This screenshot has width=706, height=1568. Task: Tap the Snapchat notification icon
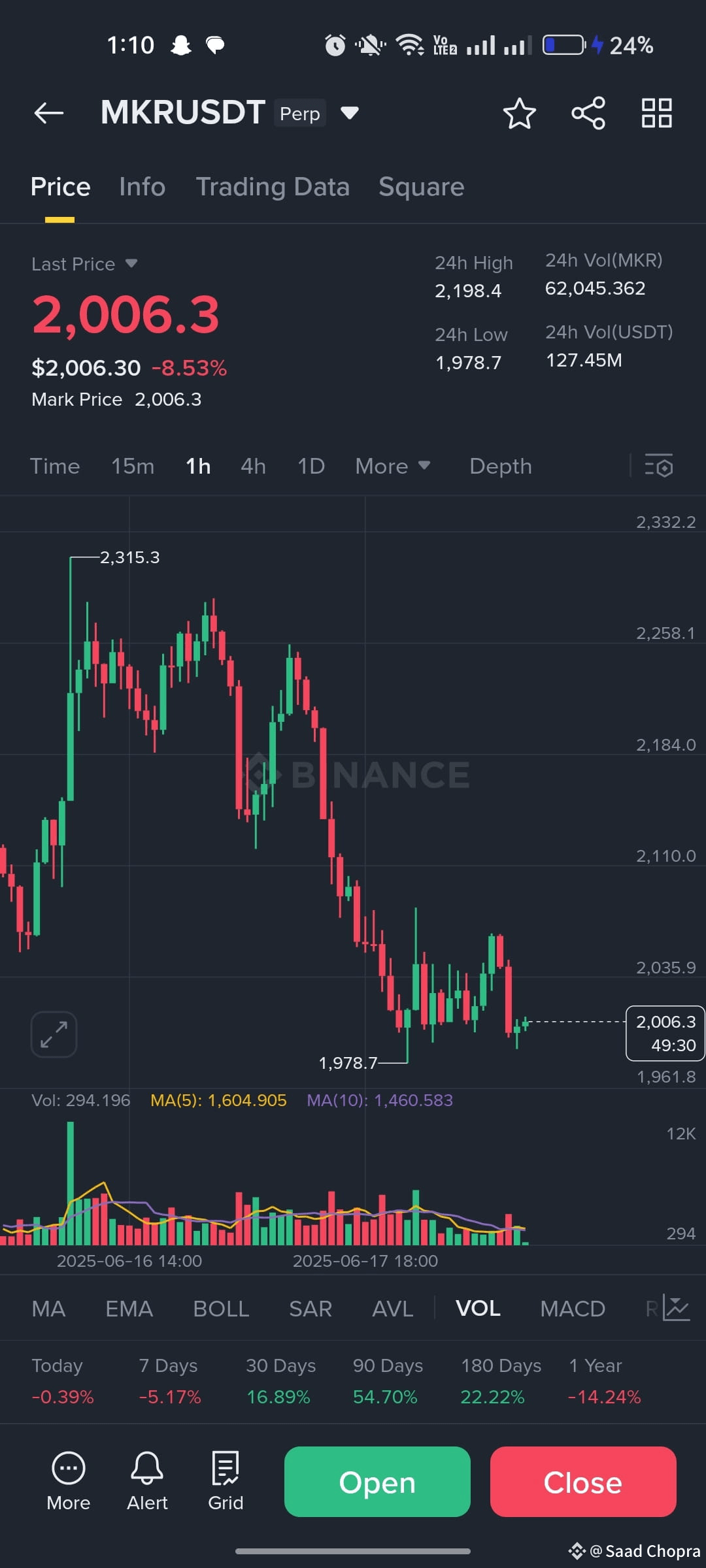pos(180,45)
